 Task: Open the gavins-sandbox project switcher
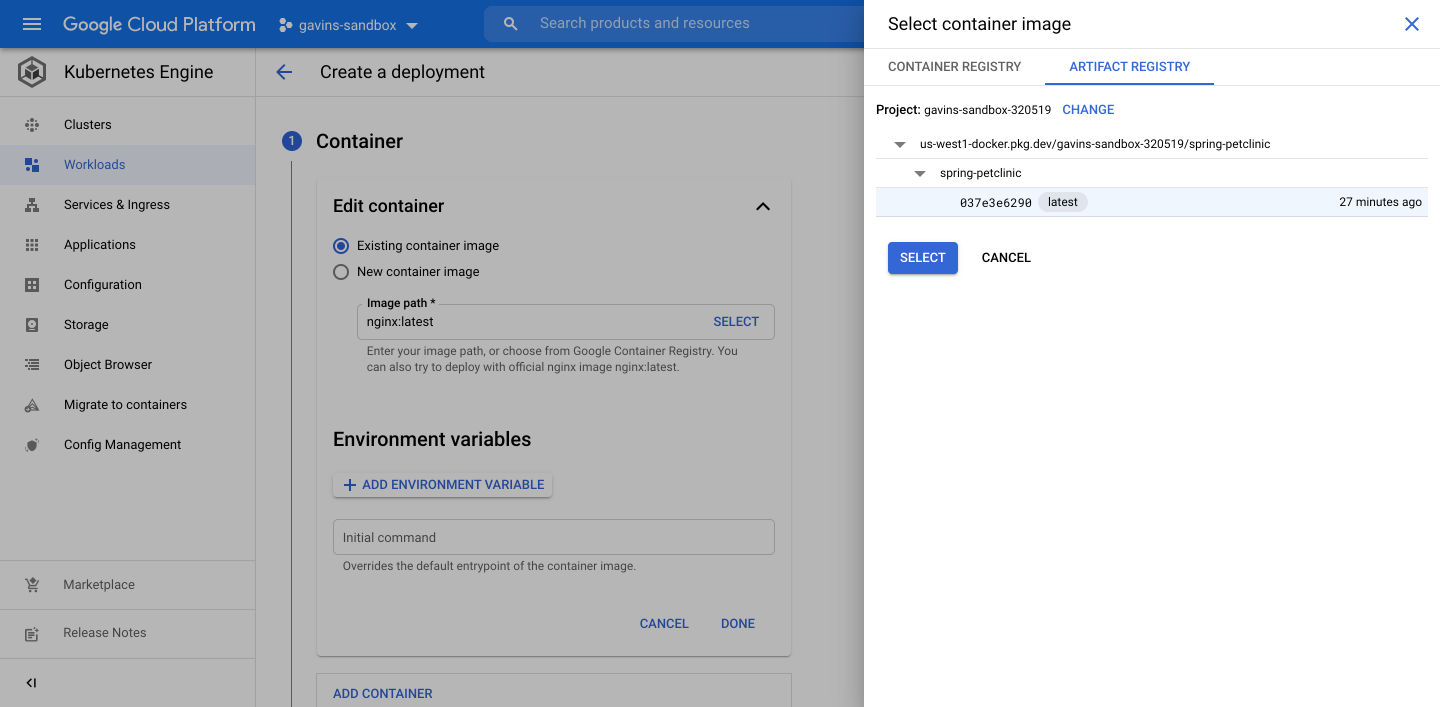pos(348,23)
